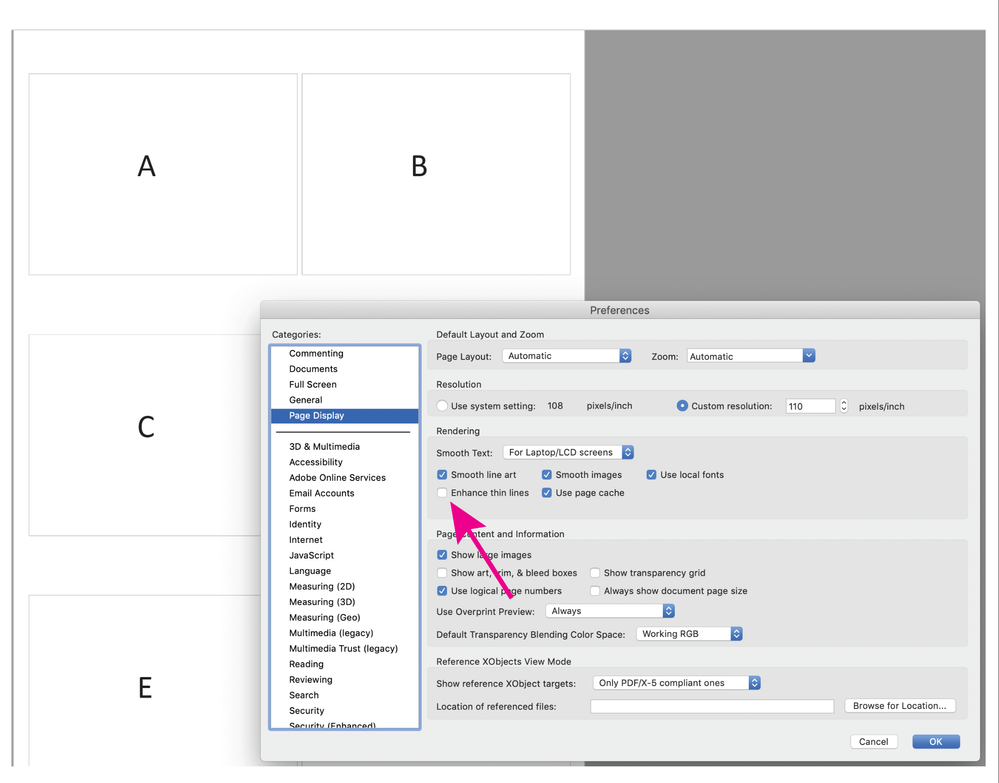Screen dimensions: 999x783
Task: Select Reviewing category
Action: coord(345,680)
